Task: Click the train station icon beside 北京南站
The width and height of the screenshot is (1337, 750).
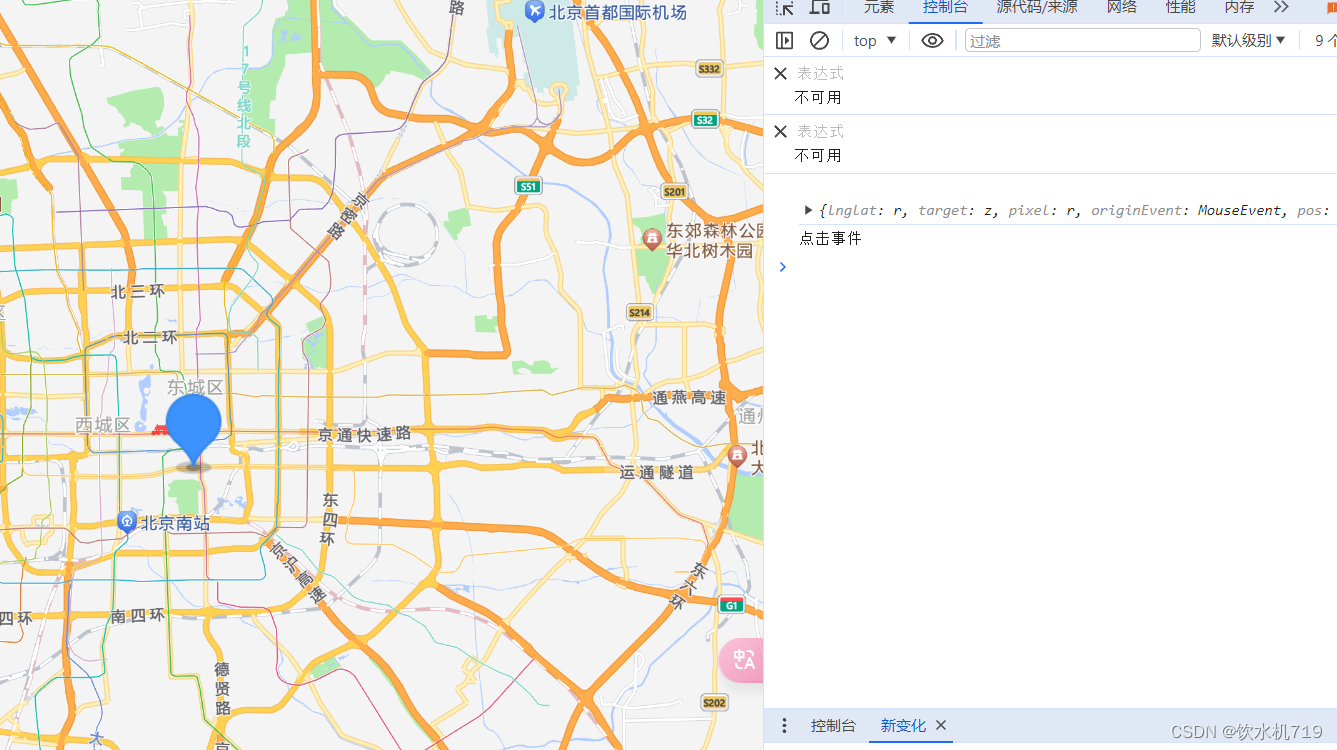Action: (127, 522)
